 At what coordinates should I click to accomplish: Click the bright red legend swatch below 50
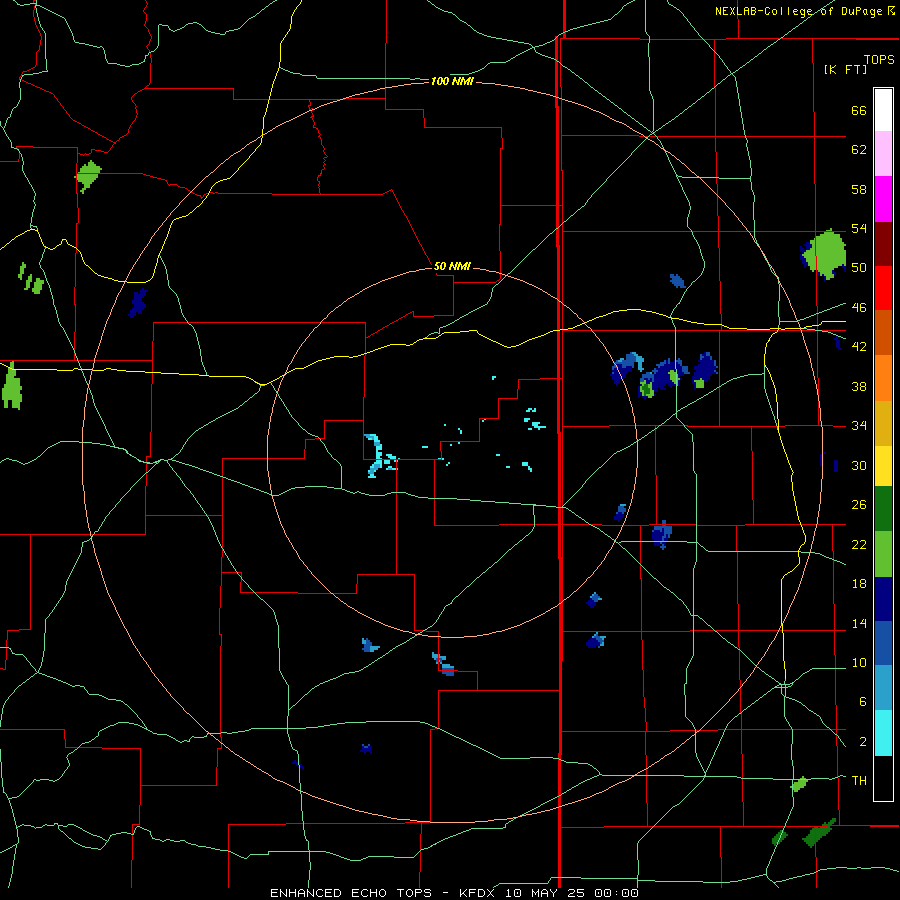(x=883, y=288)
